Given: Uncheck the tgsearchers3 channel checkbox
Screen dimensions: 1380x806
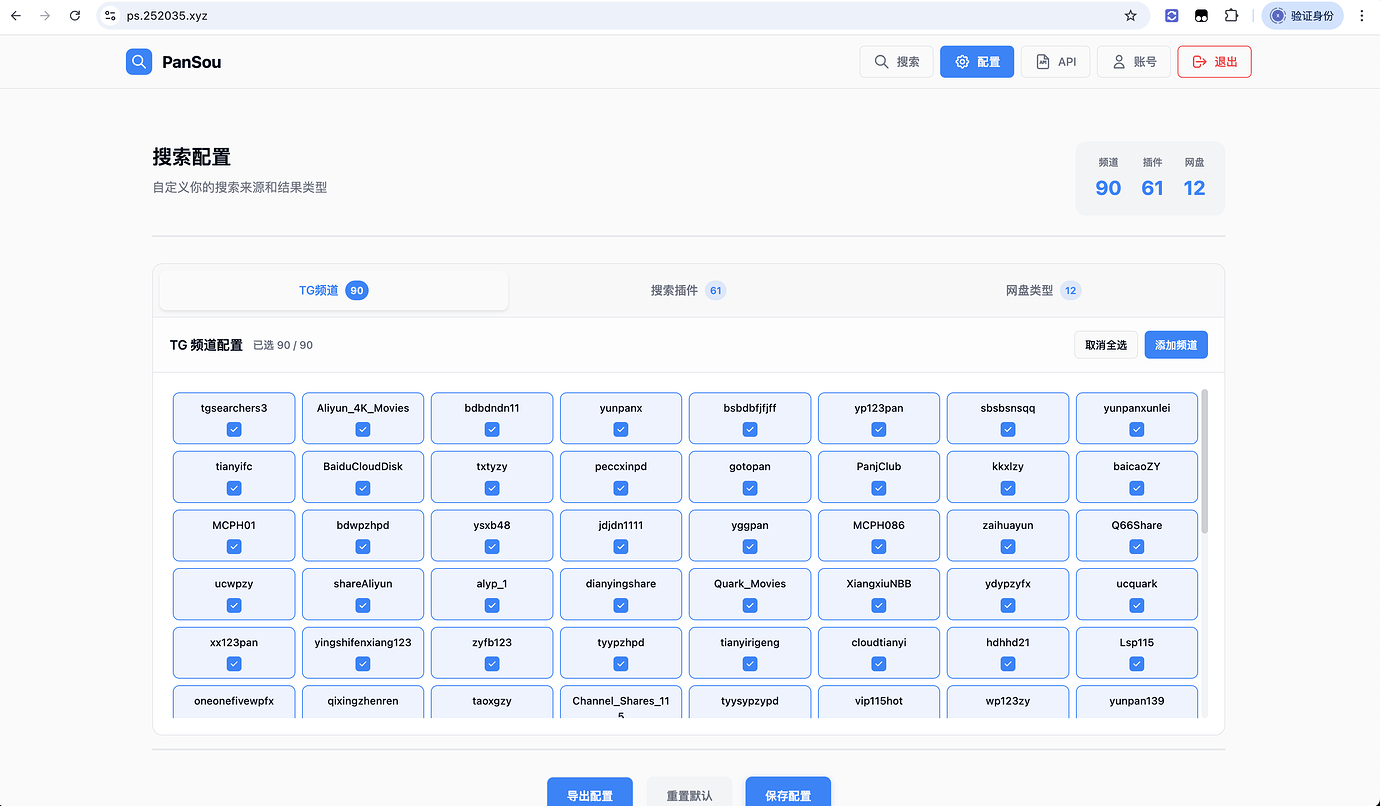Looking at the screenshot, I should (234, 429).
